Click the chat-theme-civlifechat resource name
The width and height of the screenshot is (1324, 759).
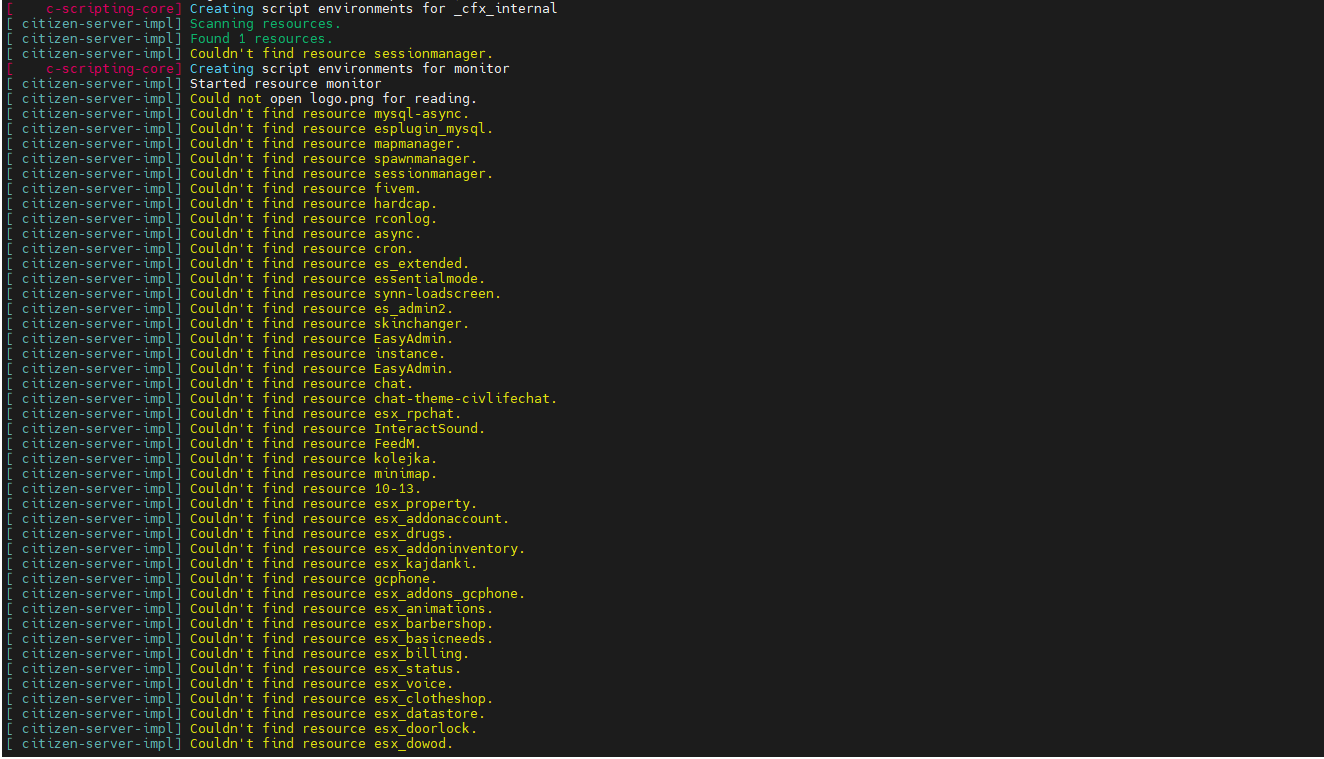[x=465, y=399]
